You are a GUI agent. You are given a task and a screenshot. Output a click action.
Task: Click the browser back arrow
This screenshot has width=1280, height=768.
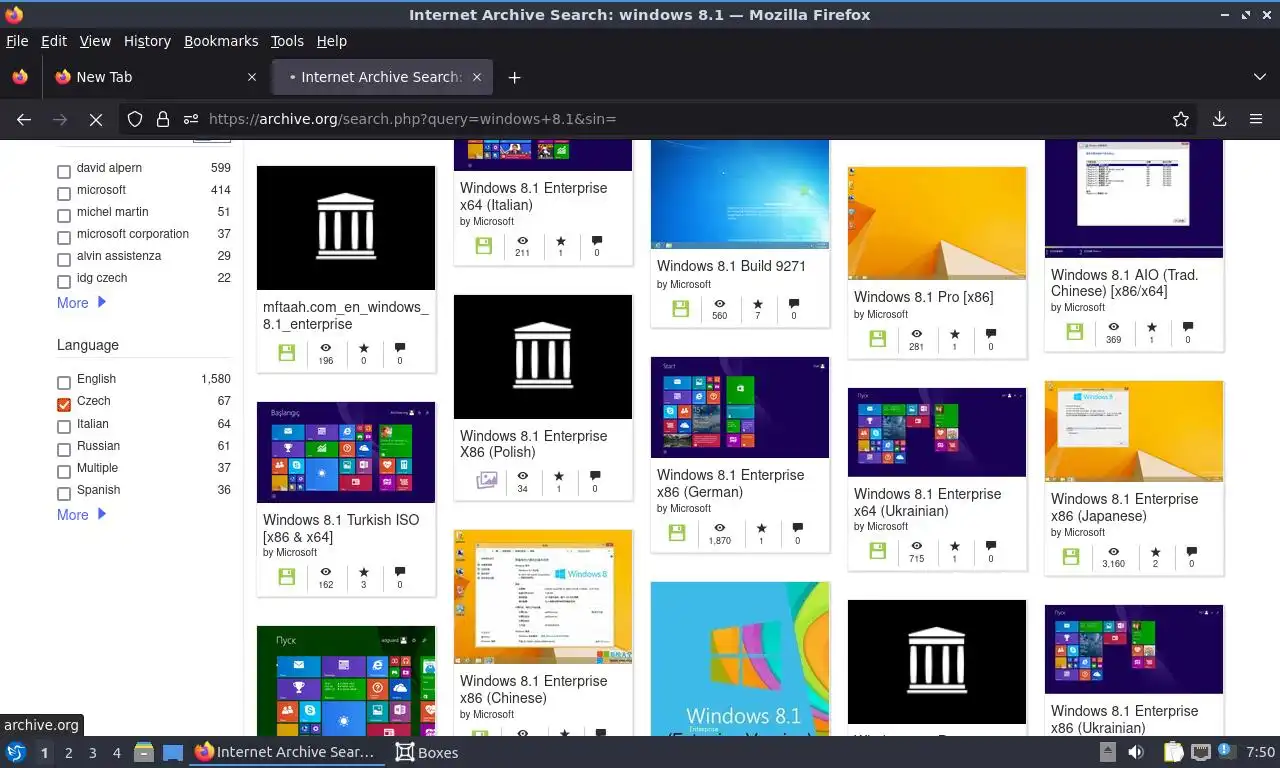click(24, 119)
